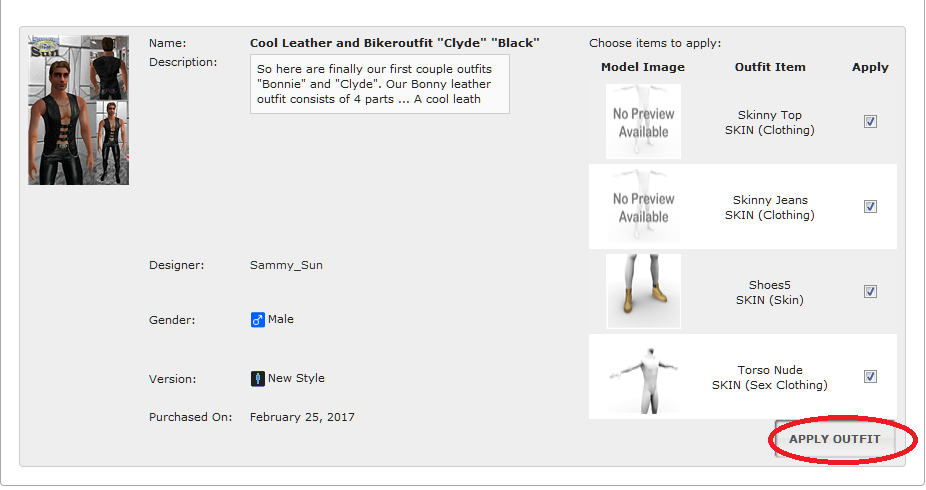Viewport: 926px width, 490px height.
Task: Uncheck the Skinny Top apply checkbox
Action: 870,122
